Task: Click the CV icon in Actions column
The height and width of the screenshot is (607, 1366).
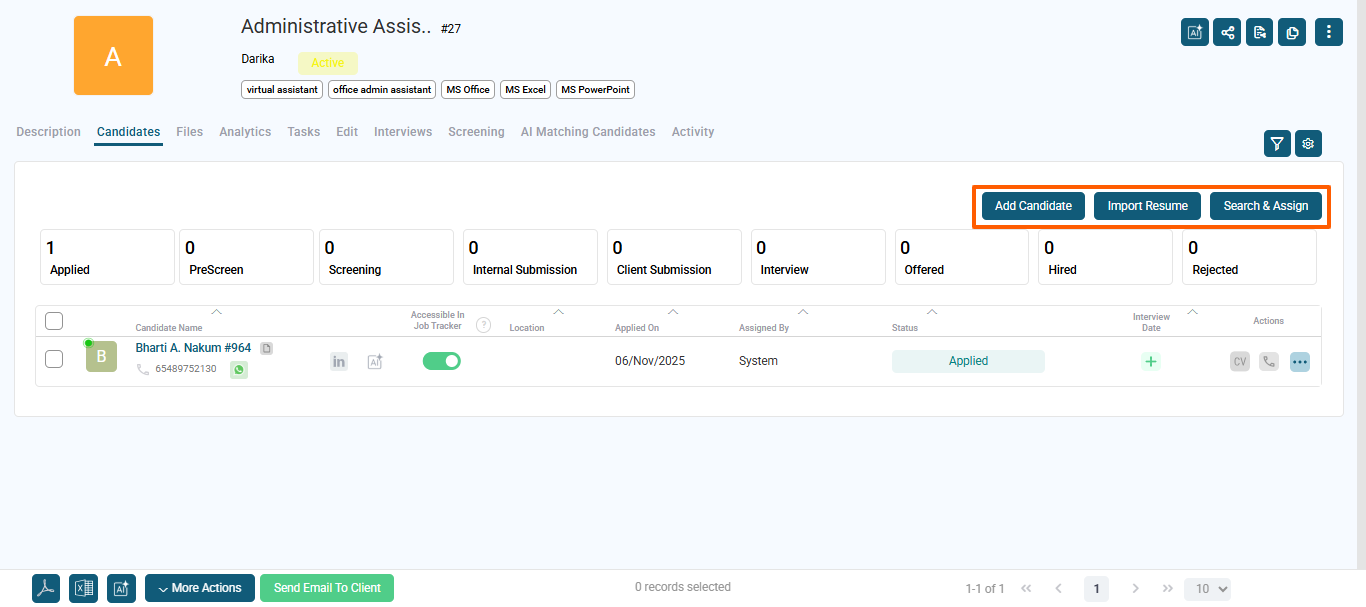Action: coord(1240,362)
